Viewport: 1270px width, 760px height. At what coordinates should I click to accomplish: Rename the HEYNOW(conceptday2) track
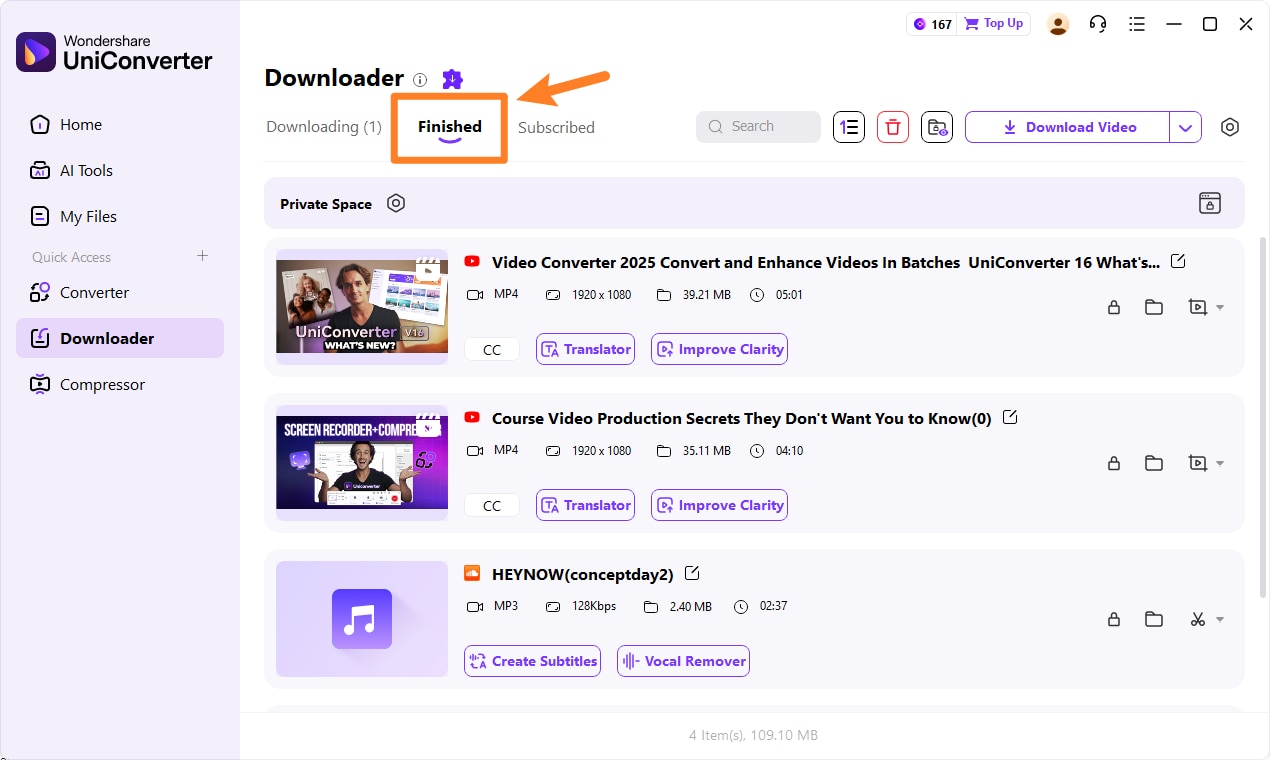tap(692, 573)
